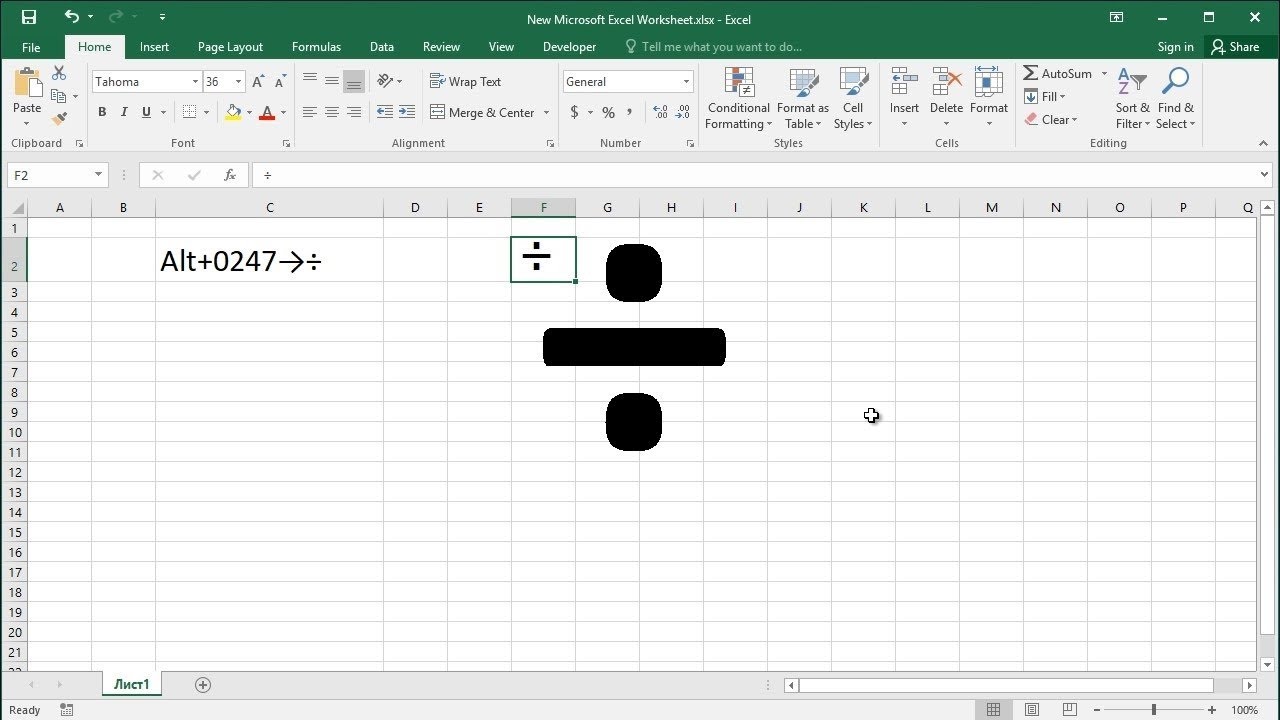Click Decrease Decimal icon
The height and width of the screenshot is (720, 1280).
click(x=684, y=113)
